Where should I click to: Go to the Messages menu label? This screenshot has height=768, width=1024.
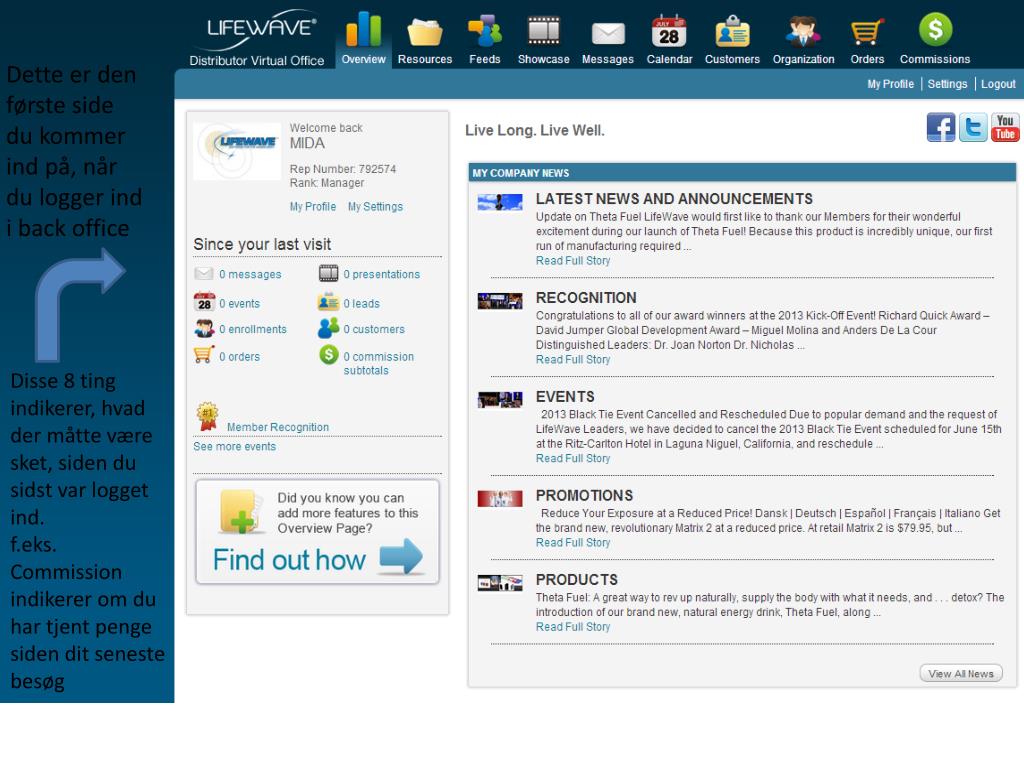[x=608, y=59]
